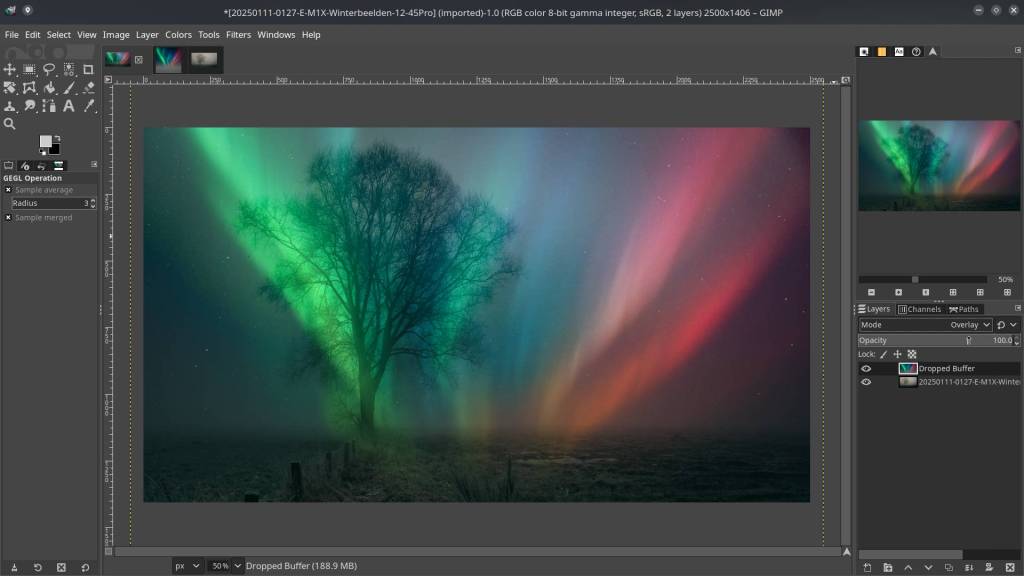1024x576 pixels.
Task: Open the Colors menu
Action: point(178,35)
